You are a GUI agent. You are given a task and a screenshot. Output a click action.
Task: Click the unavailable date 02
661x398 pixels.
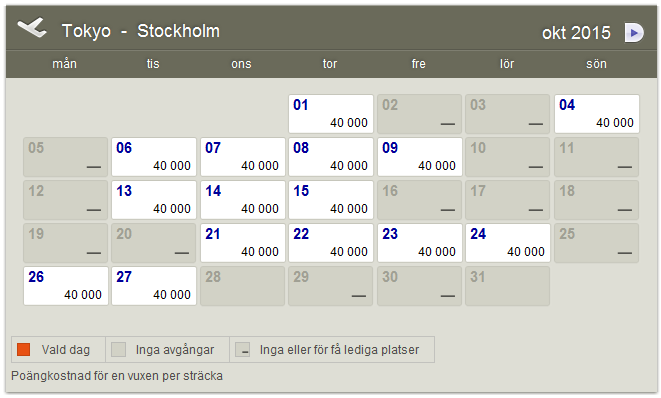(419, 114)
